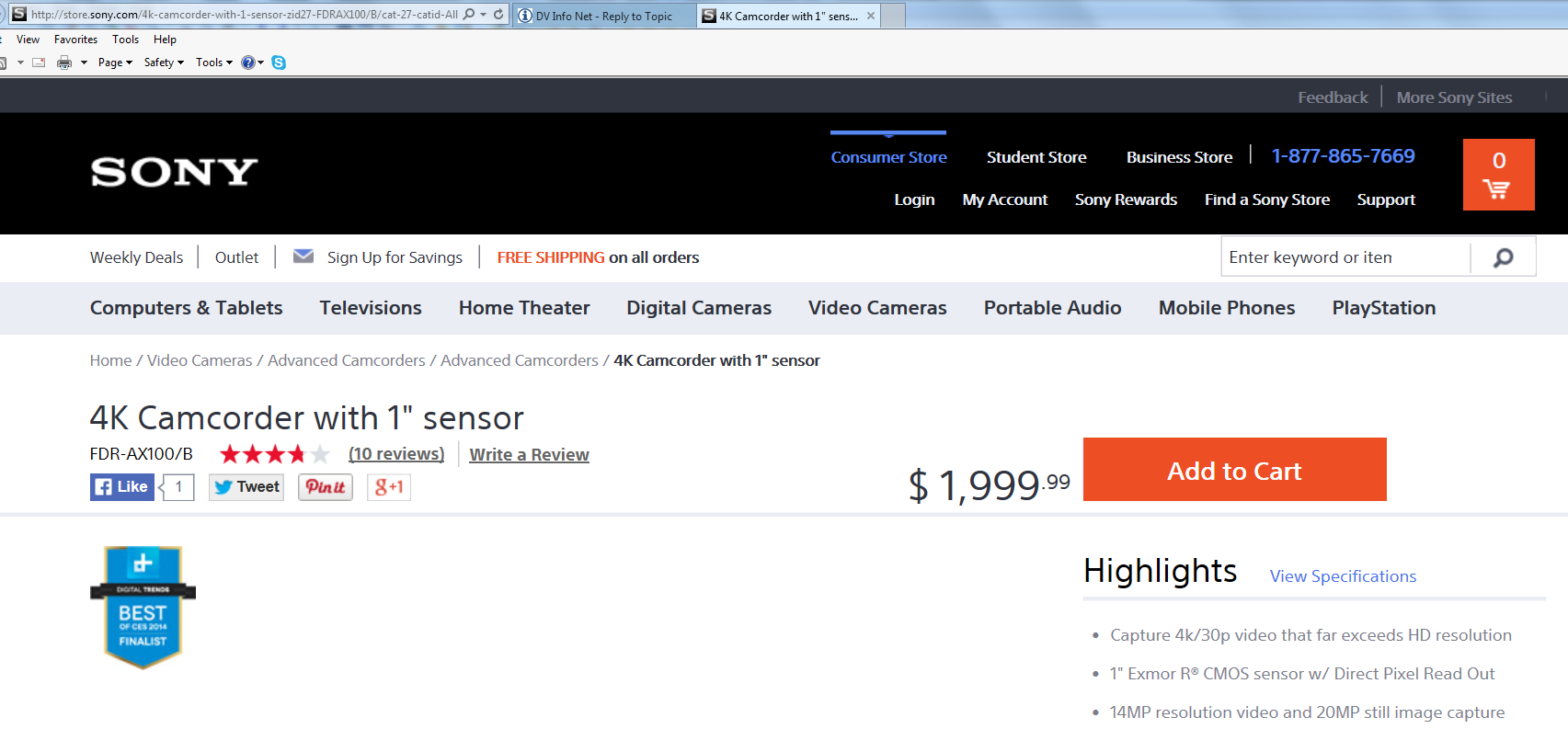Screen dimensions: 1568x729
Task: Click the address bar search magnifier icon
Action: [x=469, y=15]
